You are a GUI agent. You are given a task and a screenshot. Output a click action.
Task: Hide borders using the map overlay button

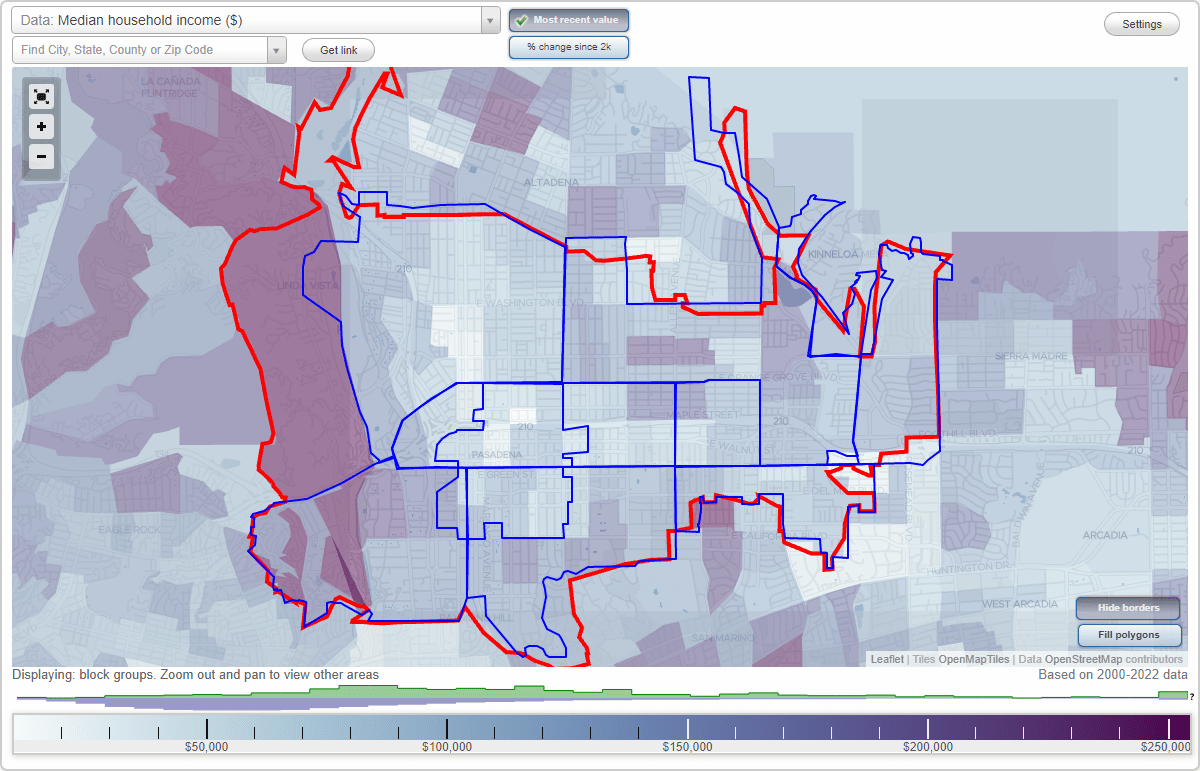point(1127,608)
